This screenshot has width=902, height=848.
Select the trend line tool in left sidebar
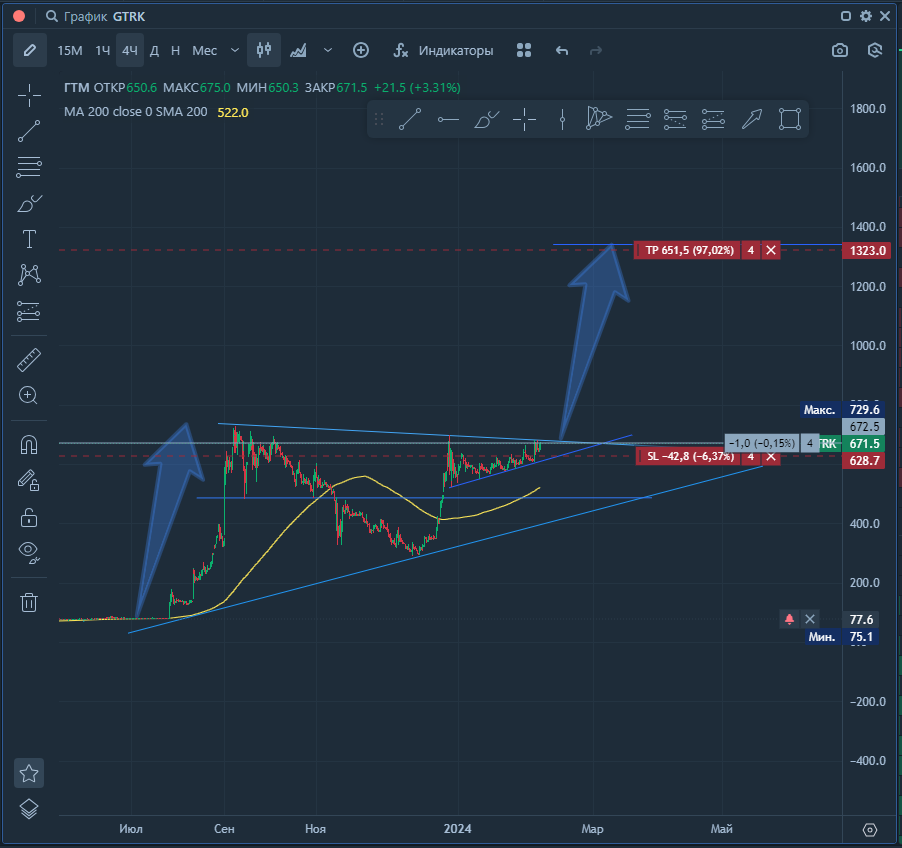coord(29,131)
